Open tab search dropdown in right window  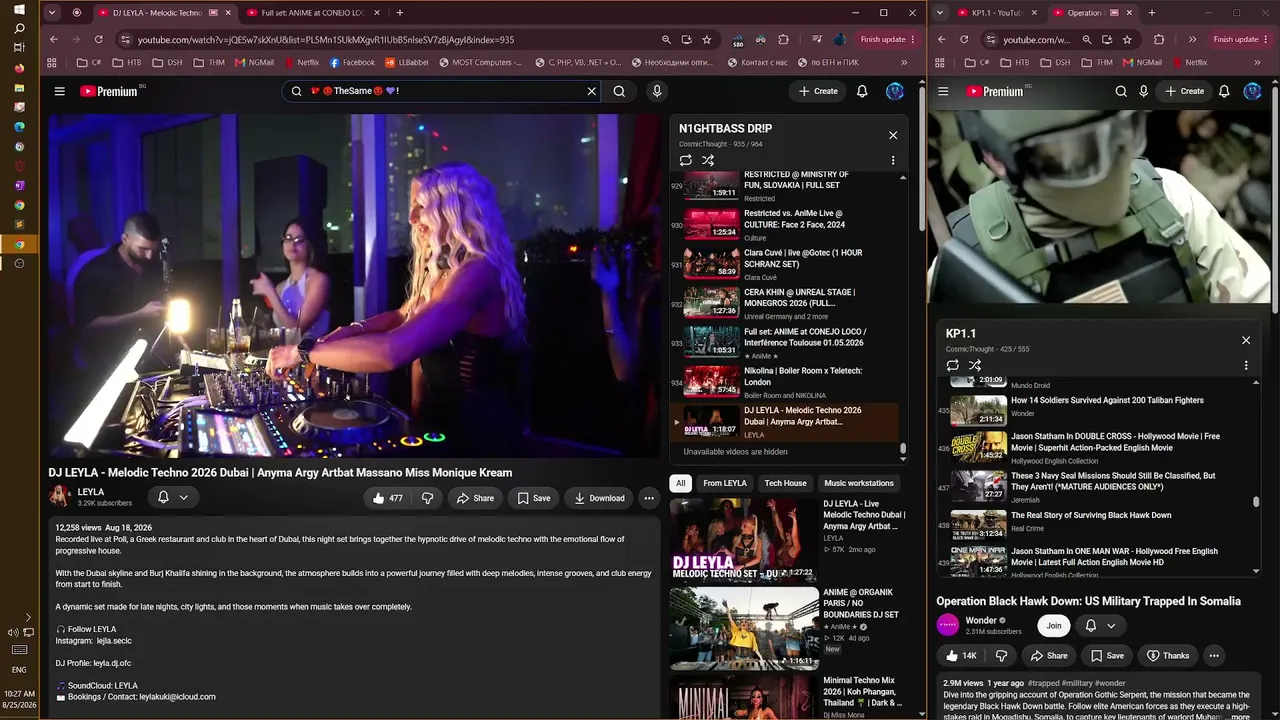coord(940,13)
